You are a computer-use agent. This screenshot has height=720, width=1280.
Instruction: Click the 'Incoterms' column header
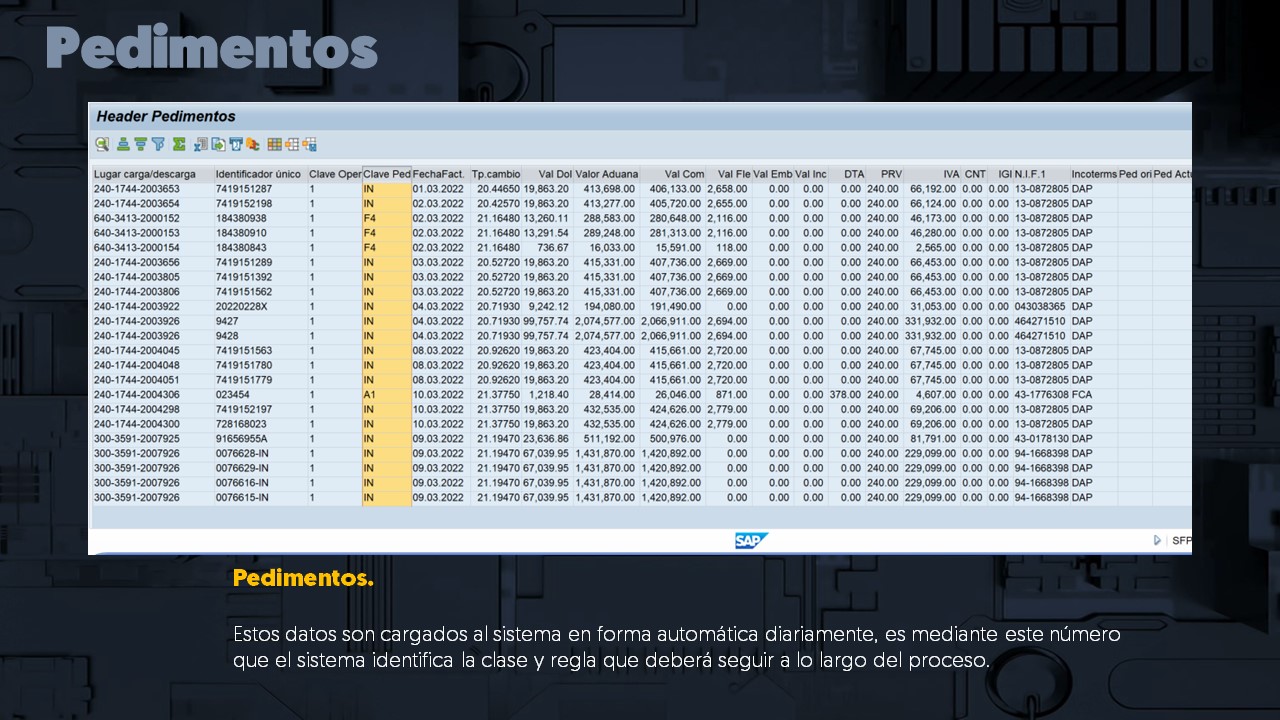(x=1093, y=174)
